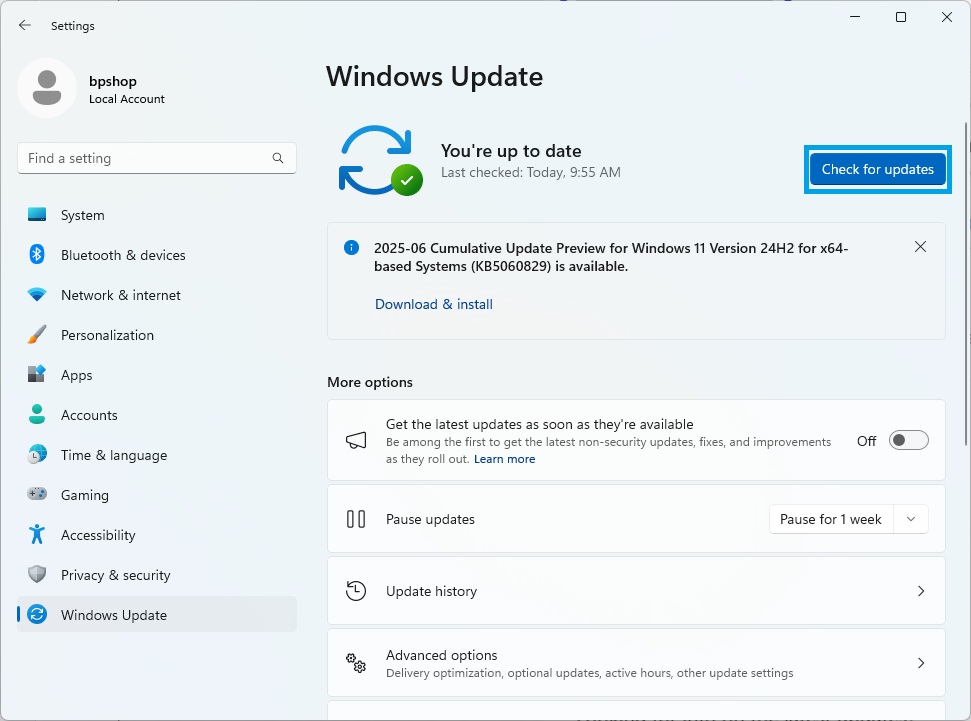Screen dimensions: 971x721
Task: Enable get latest updates toggle
Action: click(x=908, y=440)
